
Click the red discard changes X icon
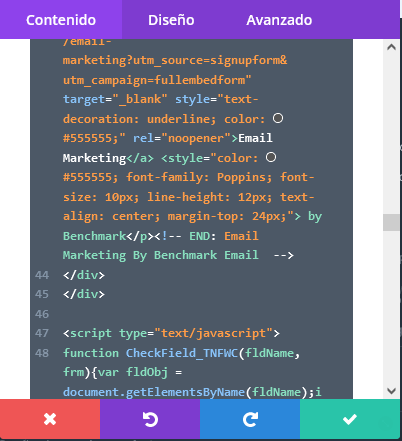[50, 419]
